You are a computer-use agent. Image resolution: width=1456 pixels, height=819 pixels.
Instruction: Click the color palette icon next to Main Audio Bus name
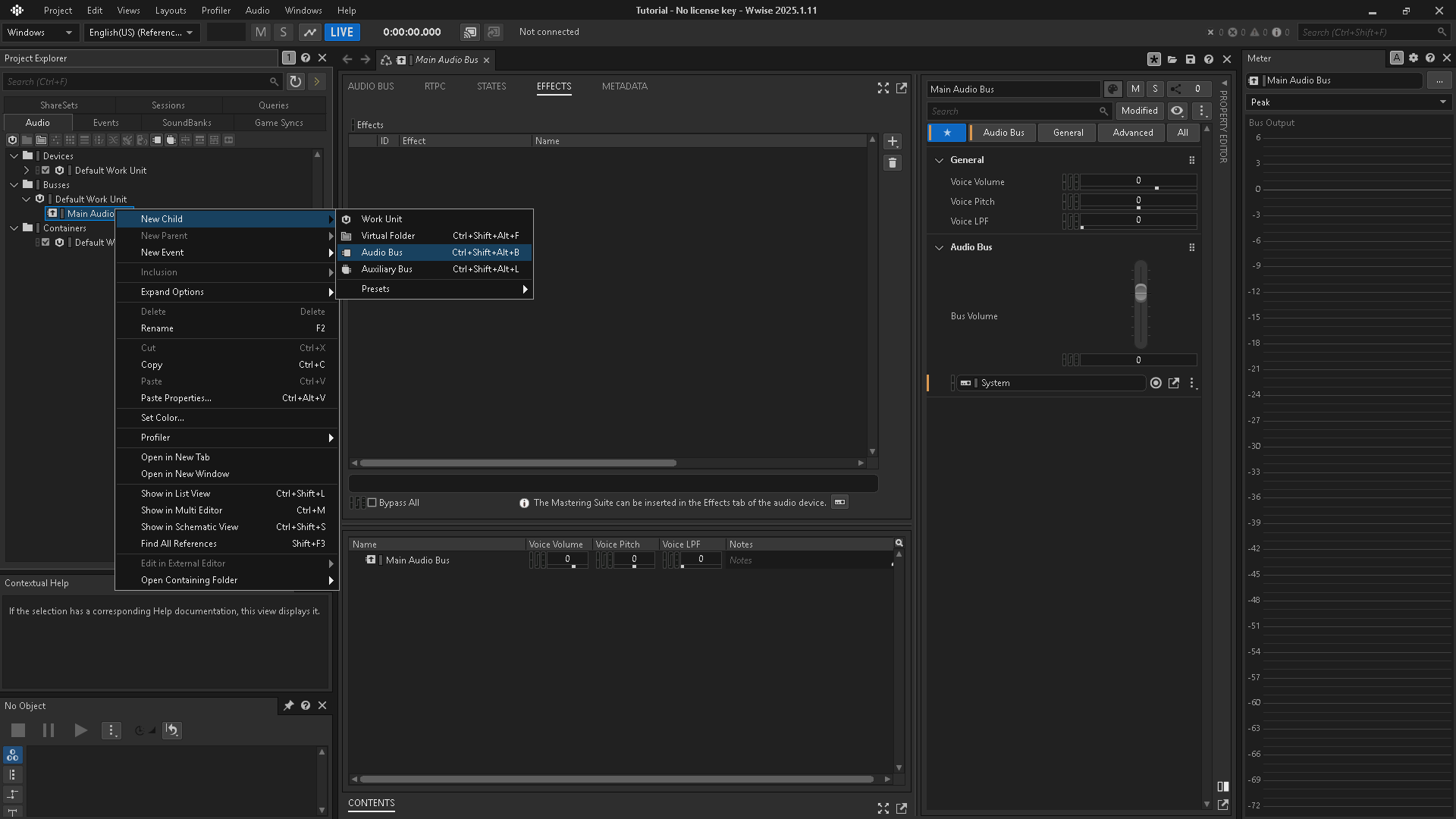coord(1112,89)
